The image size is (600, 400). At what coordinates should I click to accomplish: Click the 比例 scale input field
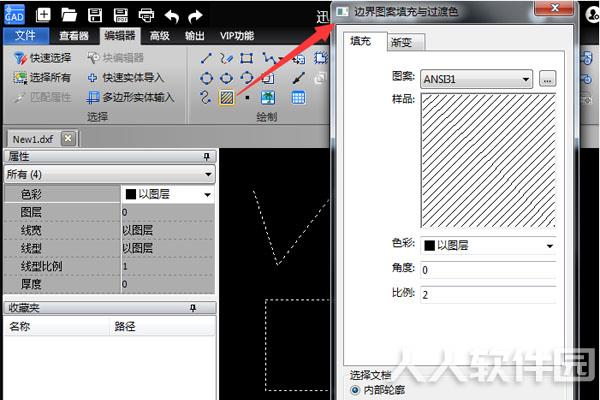coord(488,295)
